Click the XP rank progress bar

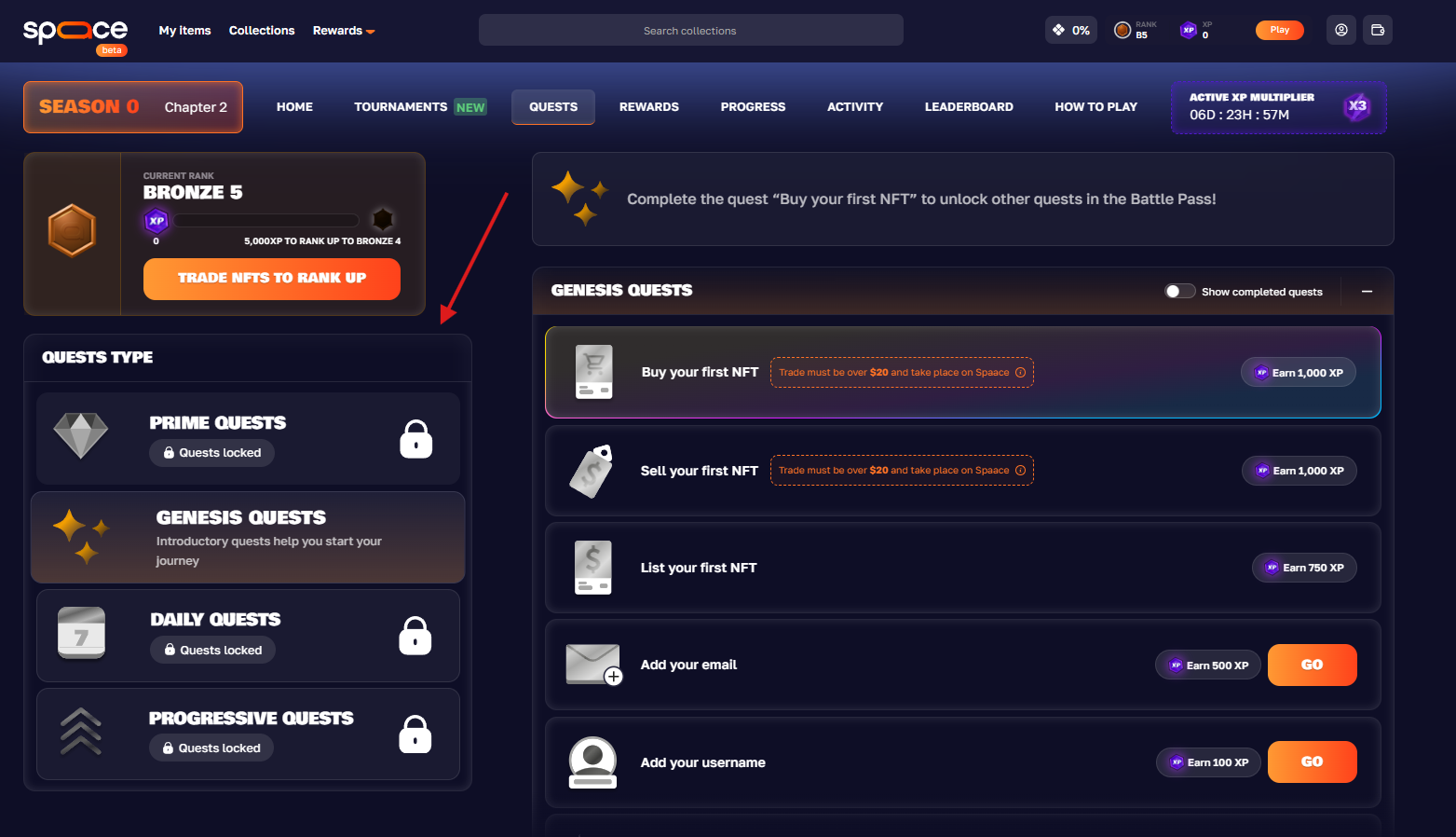[x=266, y=221]
